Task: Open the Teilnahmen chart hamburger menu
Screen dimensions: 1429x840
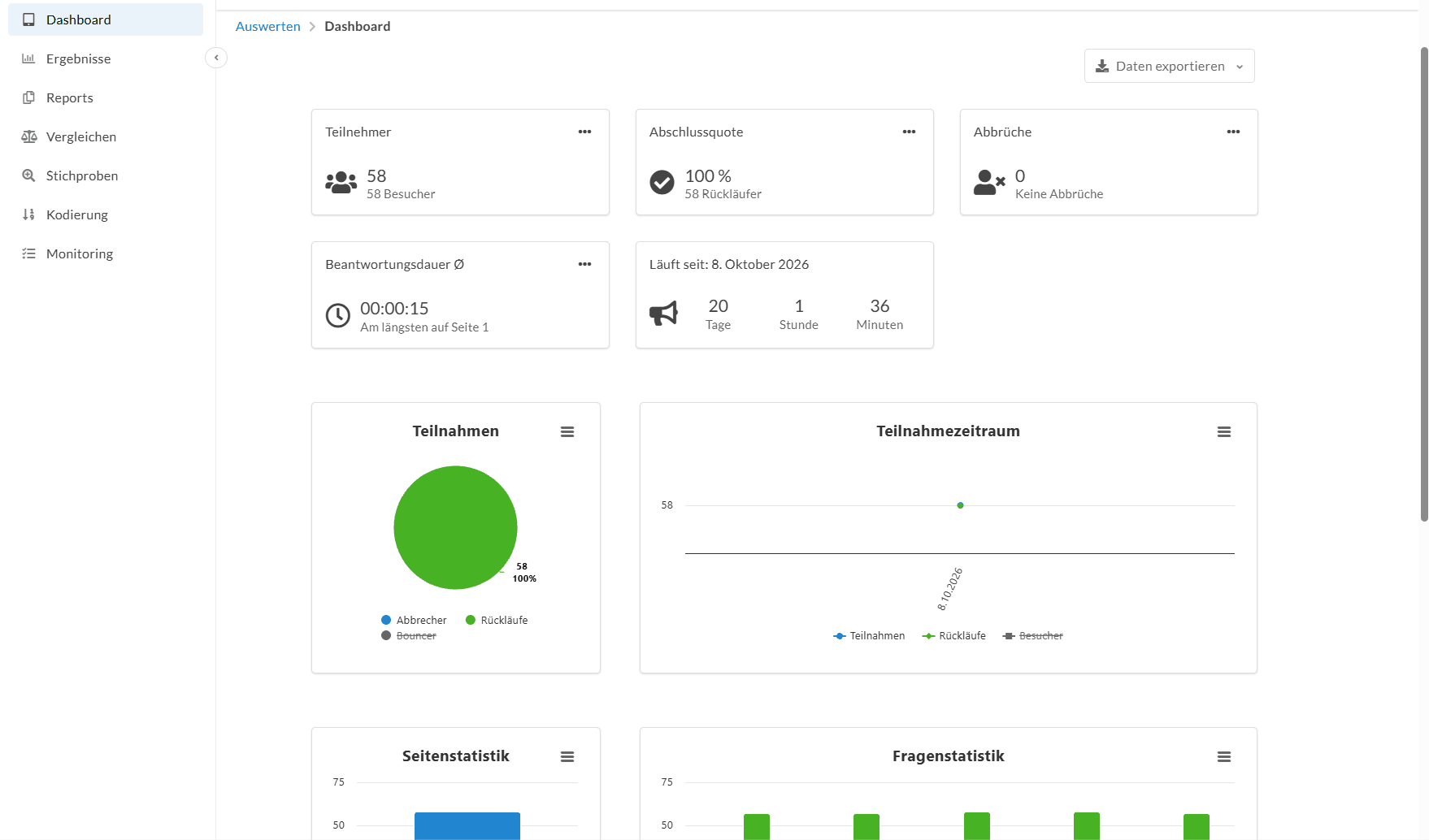Action: point(567,432)
